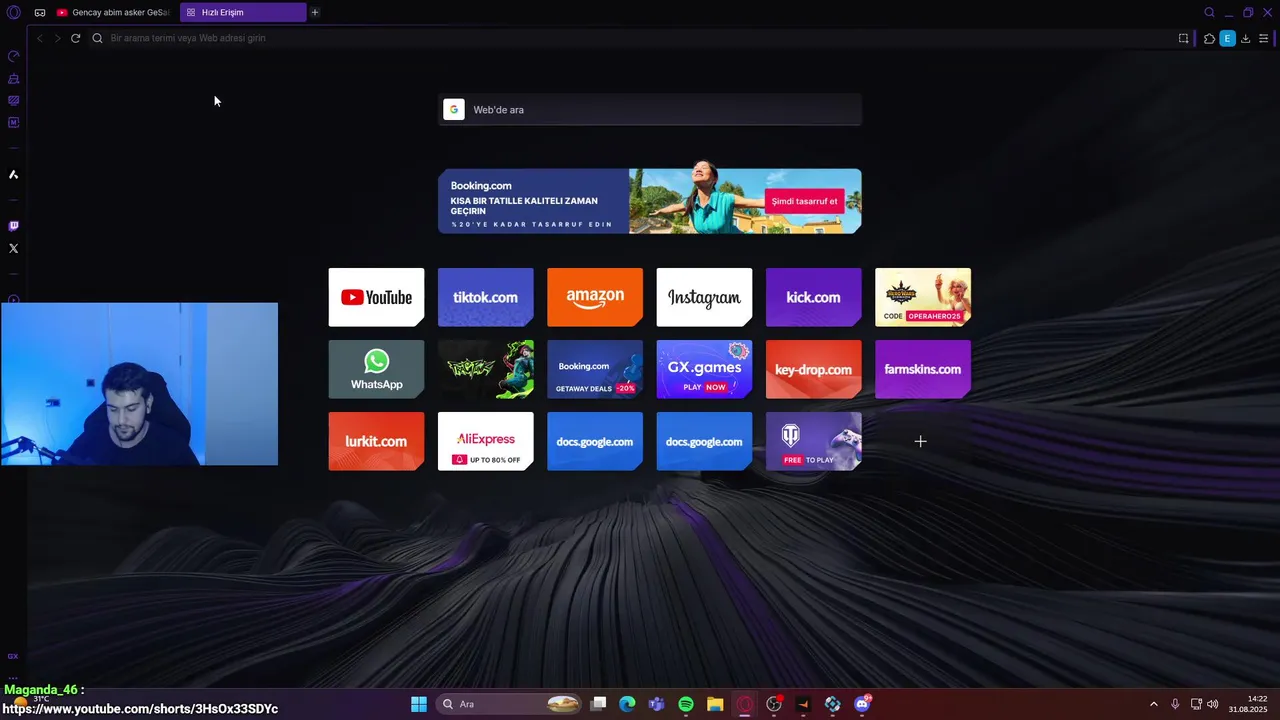Open the World of Tanks Free to Play tile
The height and width of the screenshot is (720, 1280).
tap(813, 441)
